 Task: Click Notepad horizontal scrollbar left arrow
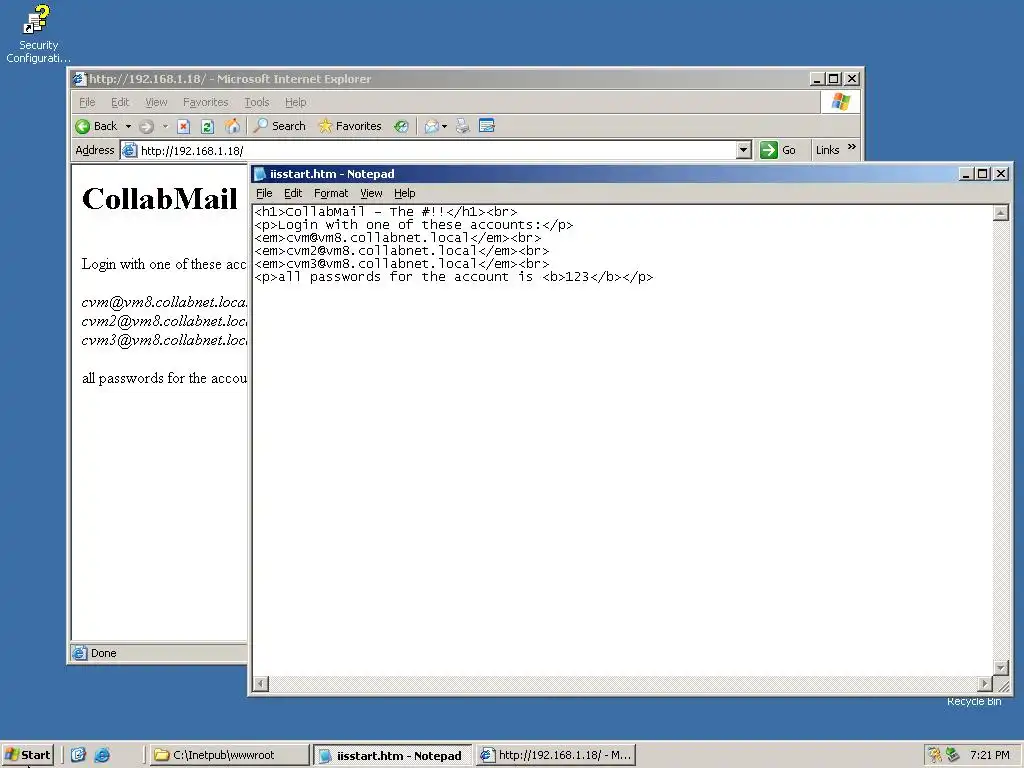point(261,684)
